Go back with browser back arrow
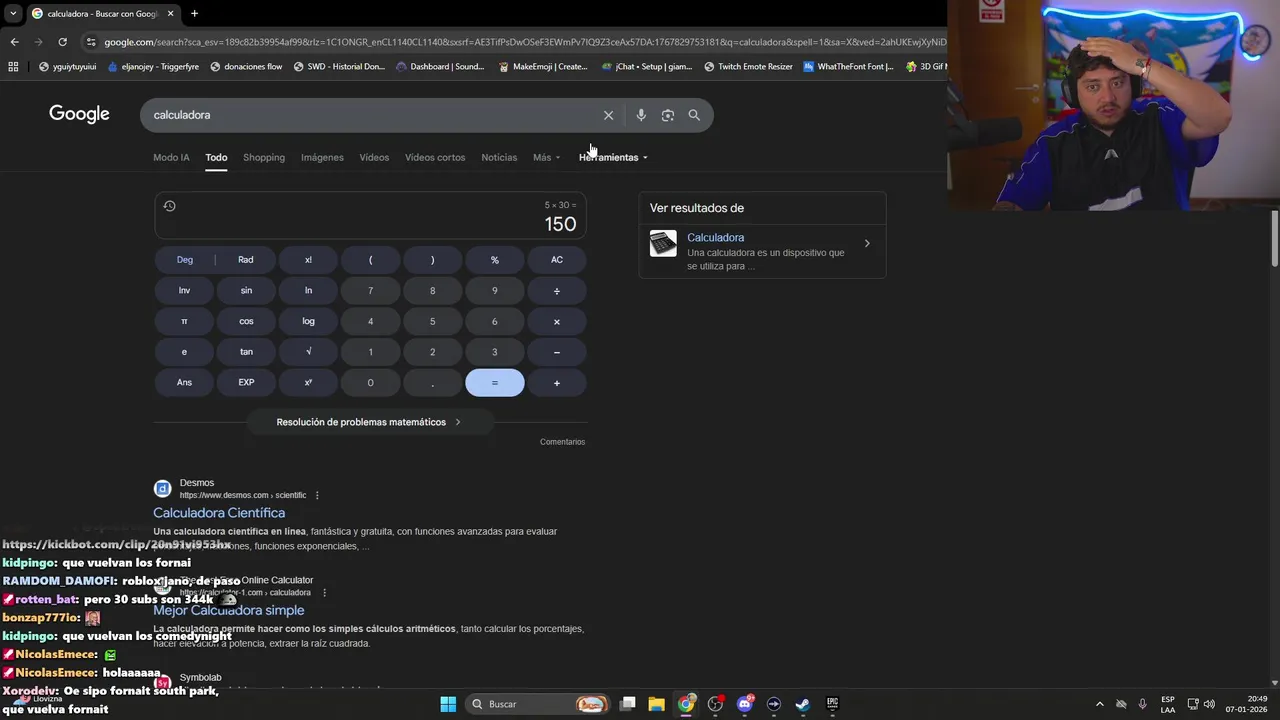Screen dimensions: 1280x720 click(x=14, y=42)
